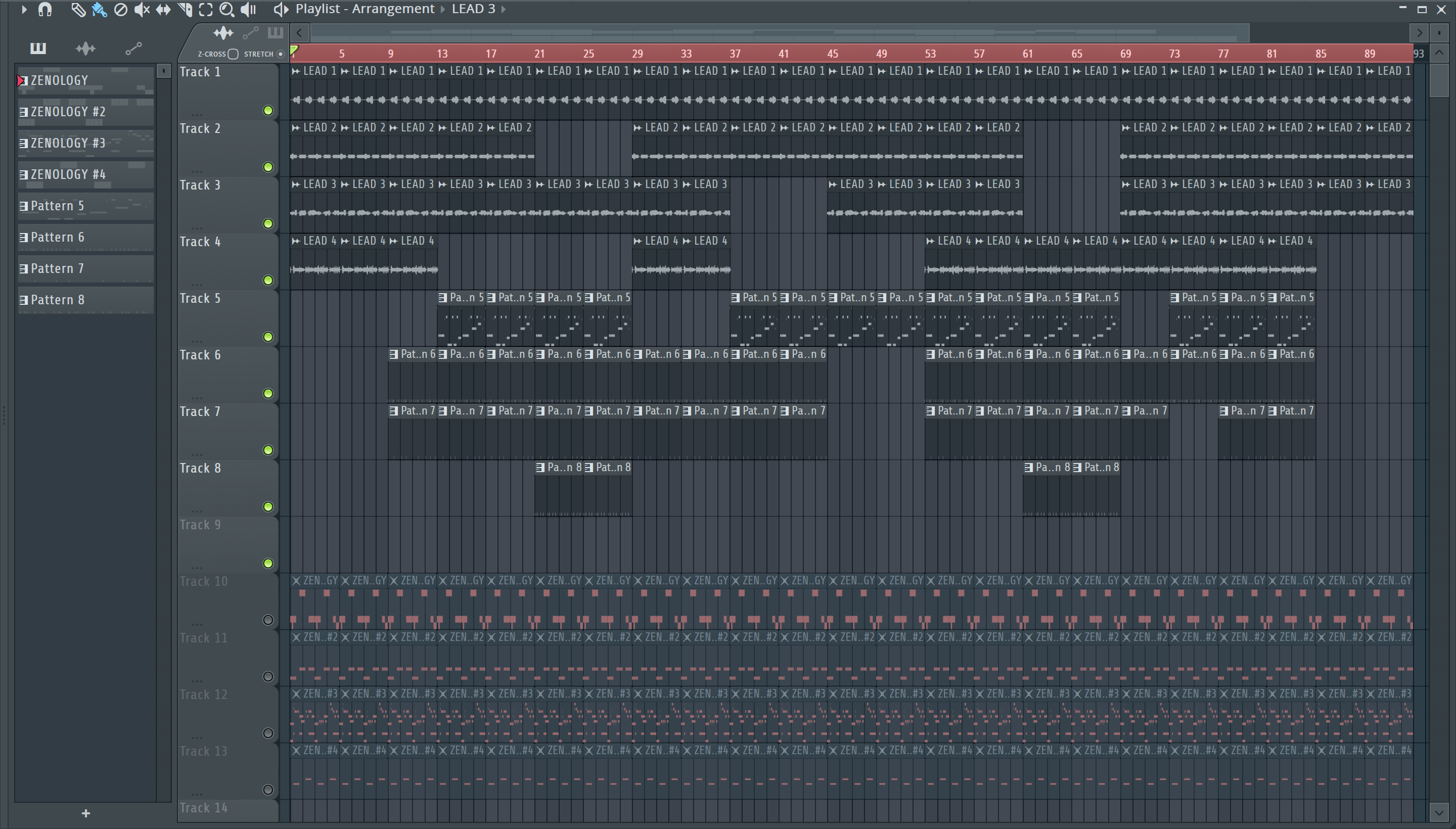Focus pattern clips with the piano tab
This screenshot has height=829, width=1456.
tap(275, 32)
